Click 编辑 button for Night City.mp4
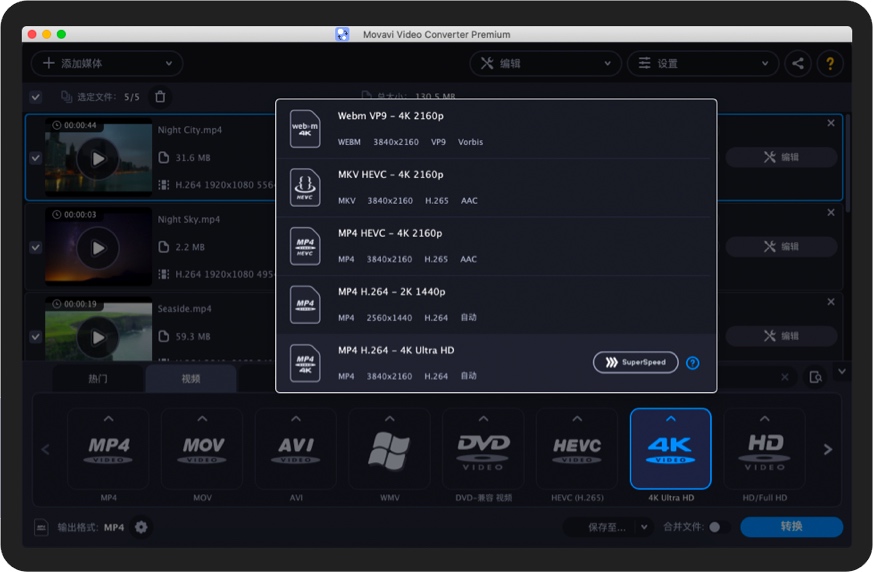Viewport: 873px width, 572px height. point(781,158)
